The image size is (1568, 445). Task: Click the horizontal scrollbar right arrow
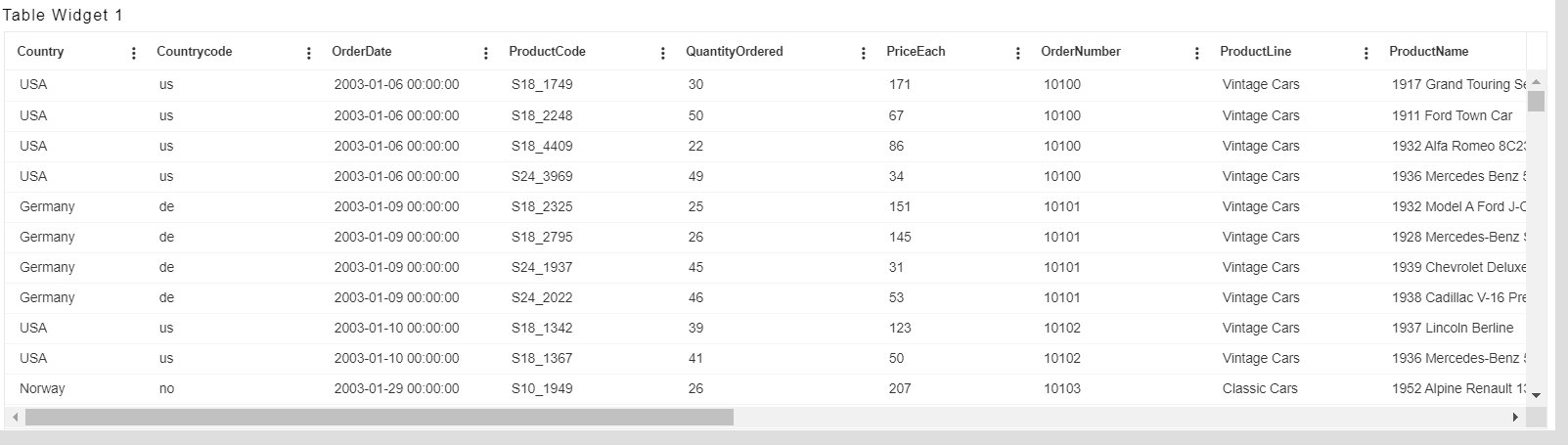pyautogui.click(x=1515, y=418)
